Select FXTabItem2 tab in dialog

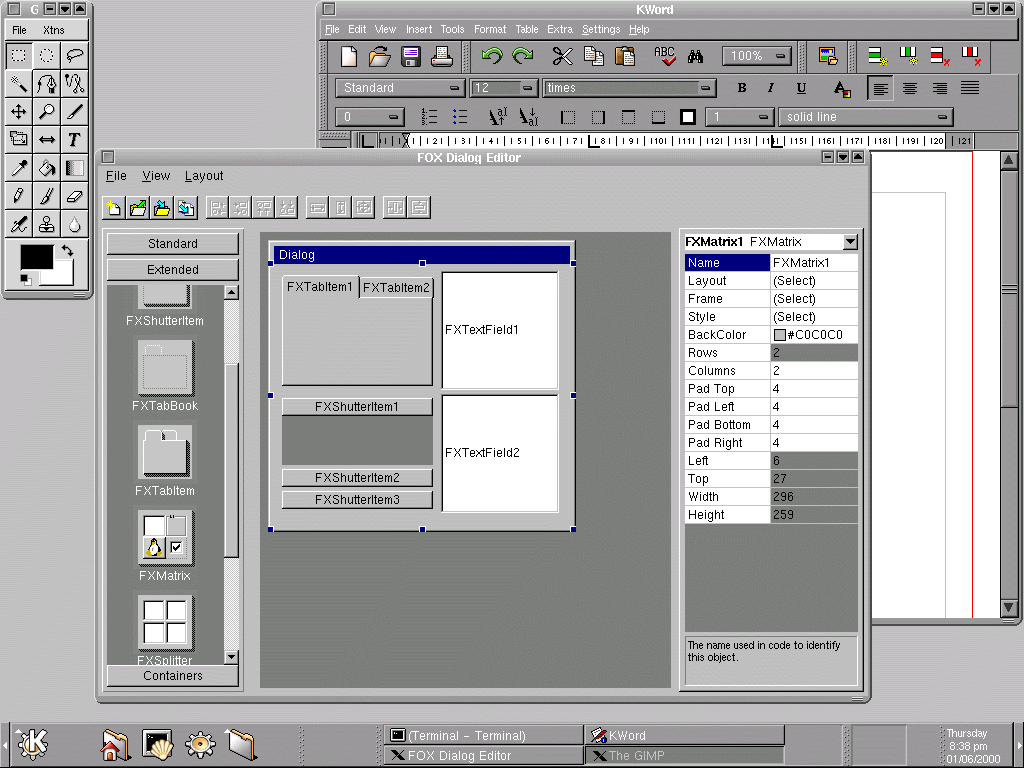click(396, 287)
